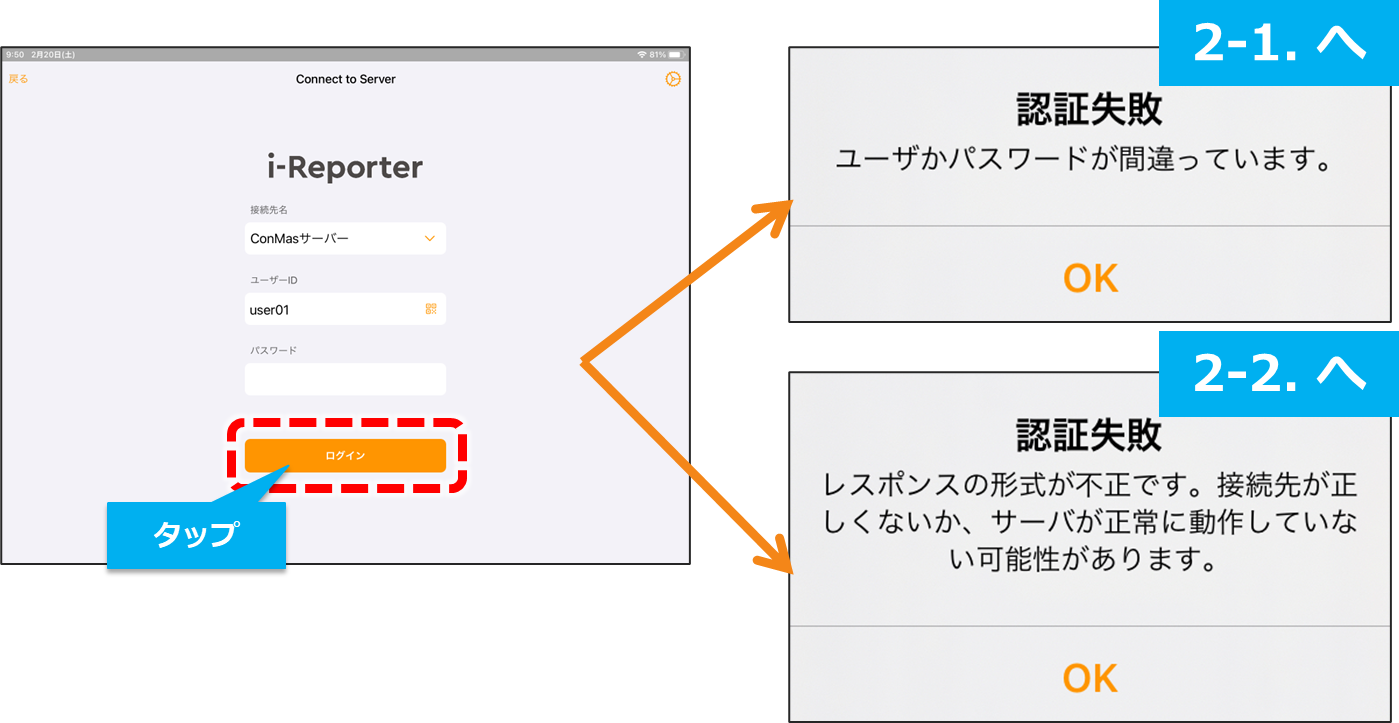Tap the Wi-Fi status icon
Image resolution: width=1399 pixels, height=723 pixels.
[641, 54]
